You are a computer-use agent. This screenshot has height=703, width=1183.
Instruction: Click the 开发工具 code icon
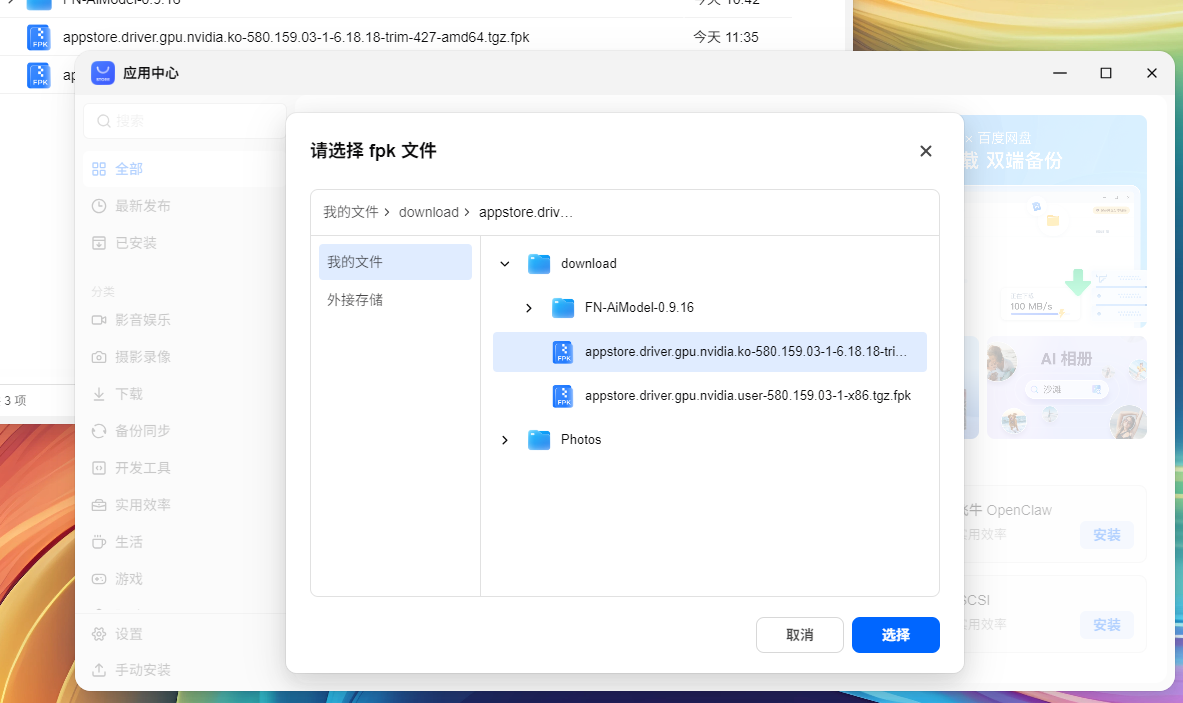(x=99, y=468)
